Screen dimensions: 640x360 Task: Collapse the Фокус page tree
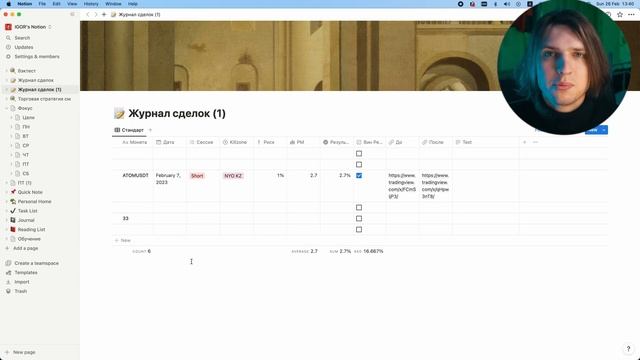pyautogui.click(x=7, y=108)
